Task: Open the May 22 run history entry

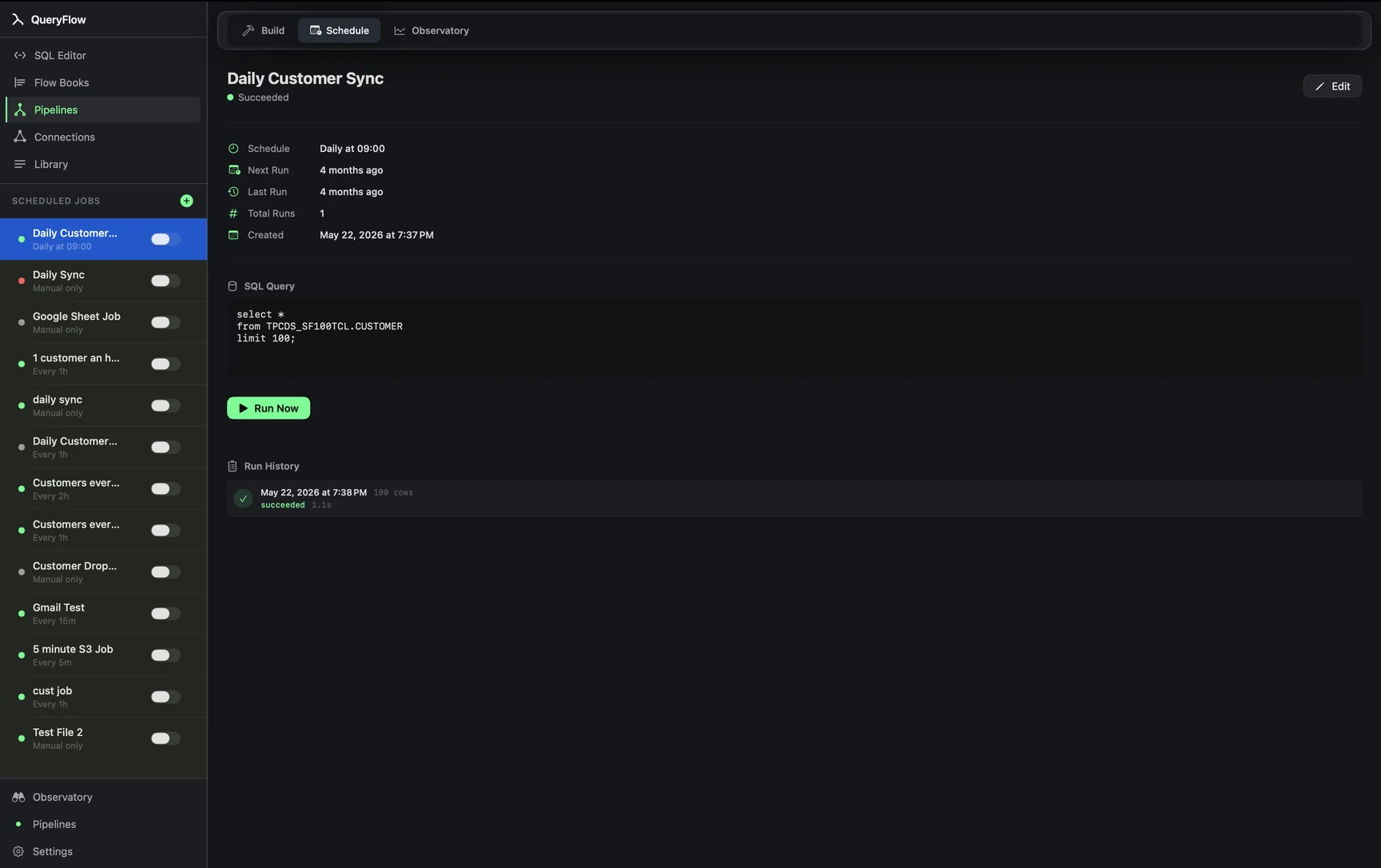Action: click(794, 498)
